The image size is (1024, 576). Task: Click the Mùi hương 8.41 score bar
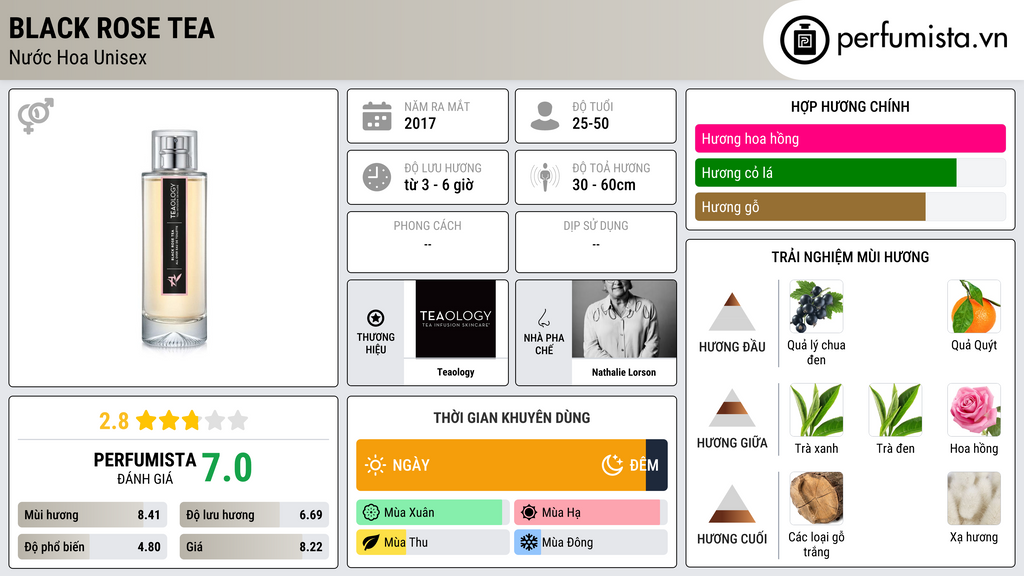(93, 515)
